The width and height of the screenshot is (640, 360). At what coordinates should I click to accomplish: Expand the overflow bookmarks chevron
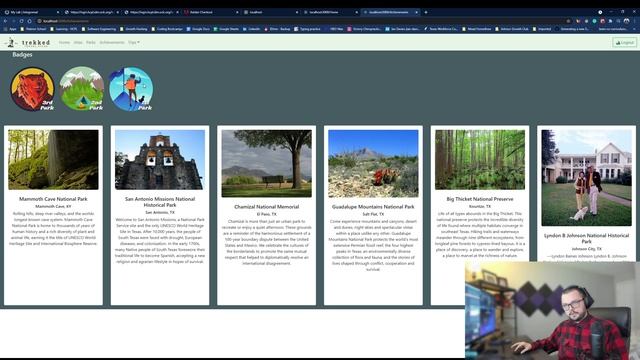pyautogui.click(x=635, y=29)
